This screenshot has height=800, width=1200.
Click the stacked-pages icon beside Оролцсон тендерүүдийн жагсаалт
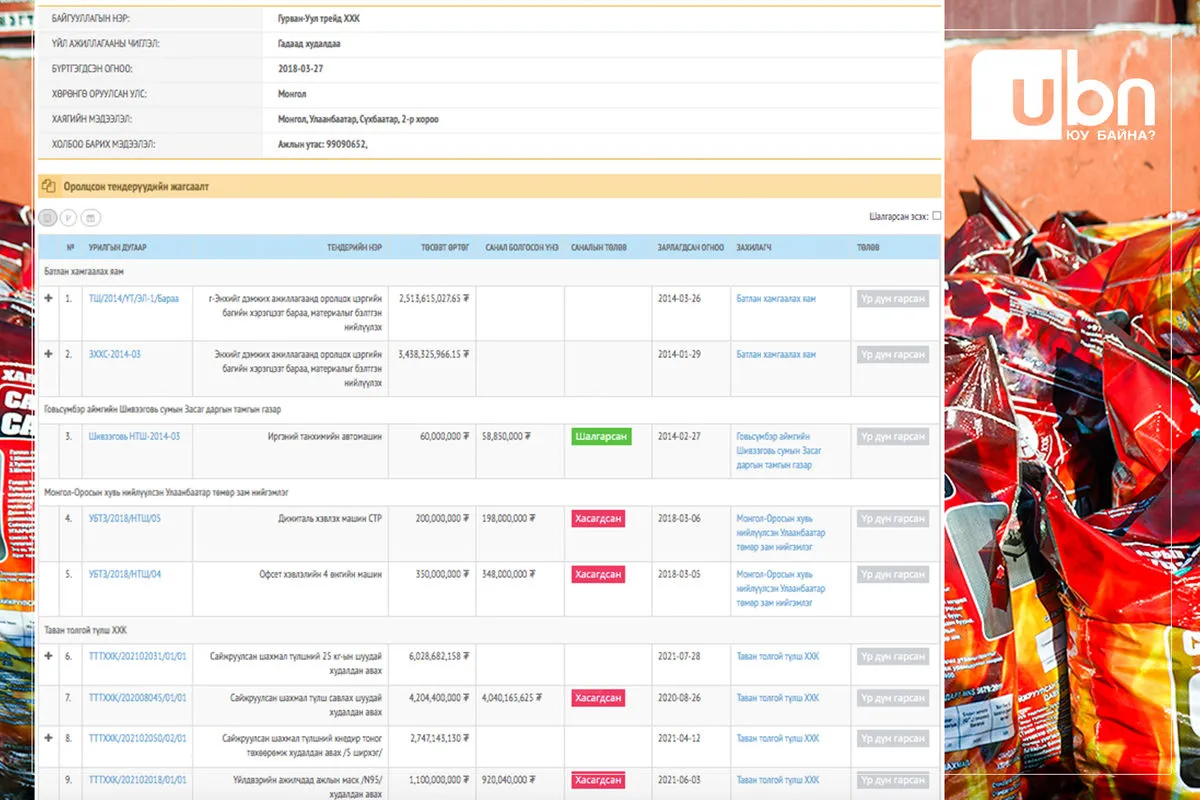[49, 186]
